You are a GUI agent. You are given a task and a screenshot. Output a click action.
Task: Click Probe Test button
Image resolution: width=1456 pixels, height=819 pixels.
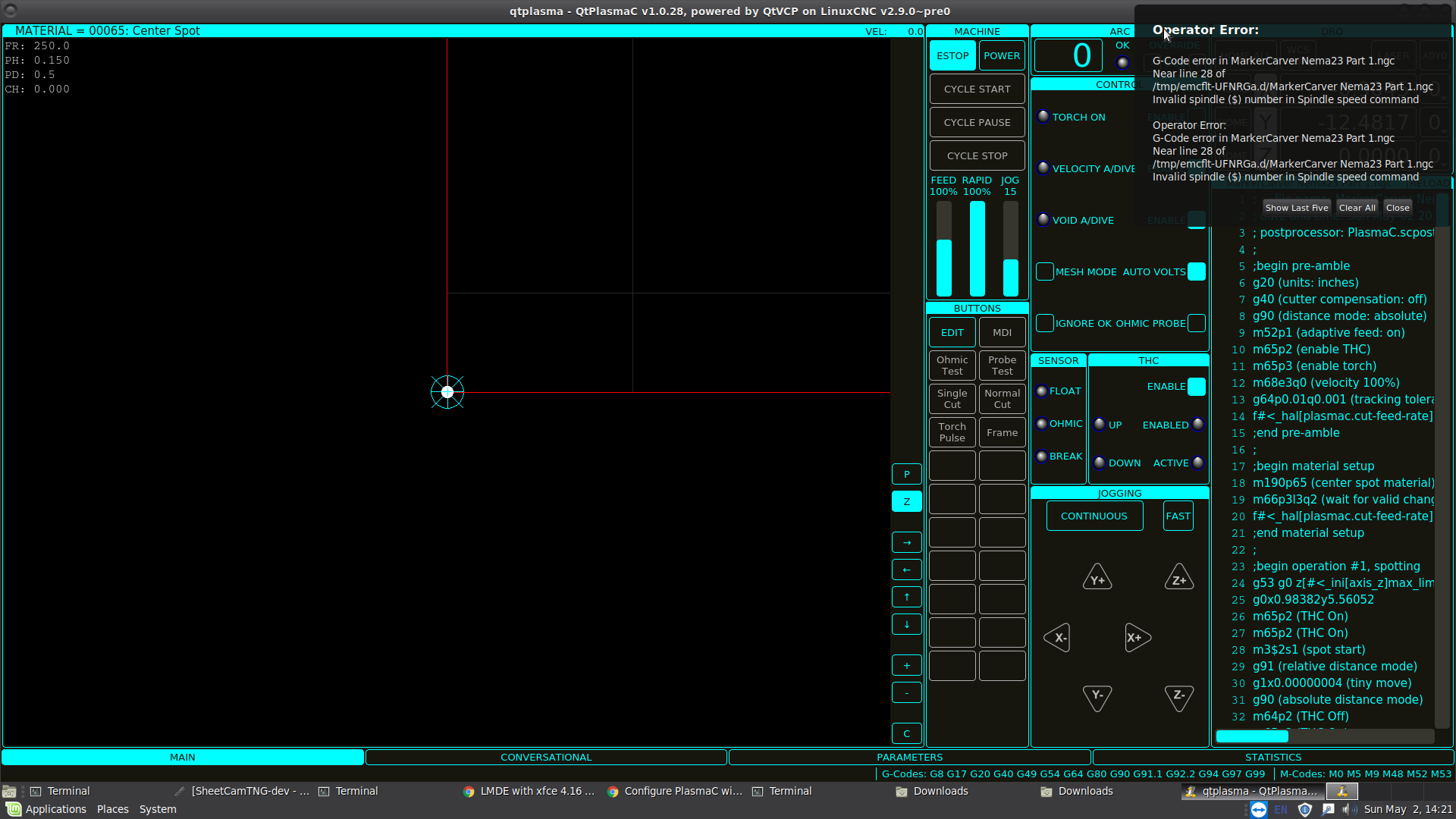point(1002,366)
